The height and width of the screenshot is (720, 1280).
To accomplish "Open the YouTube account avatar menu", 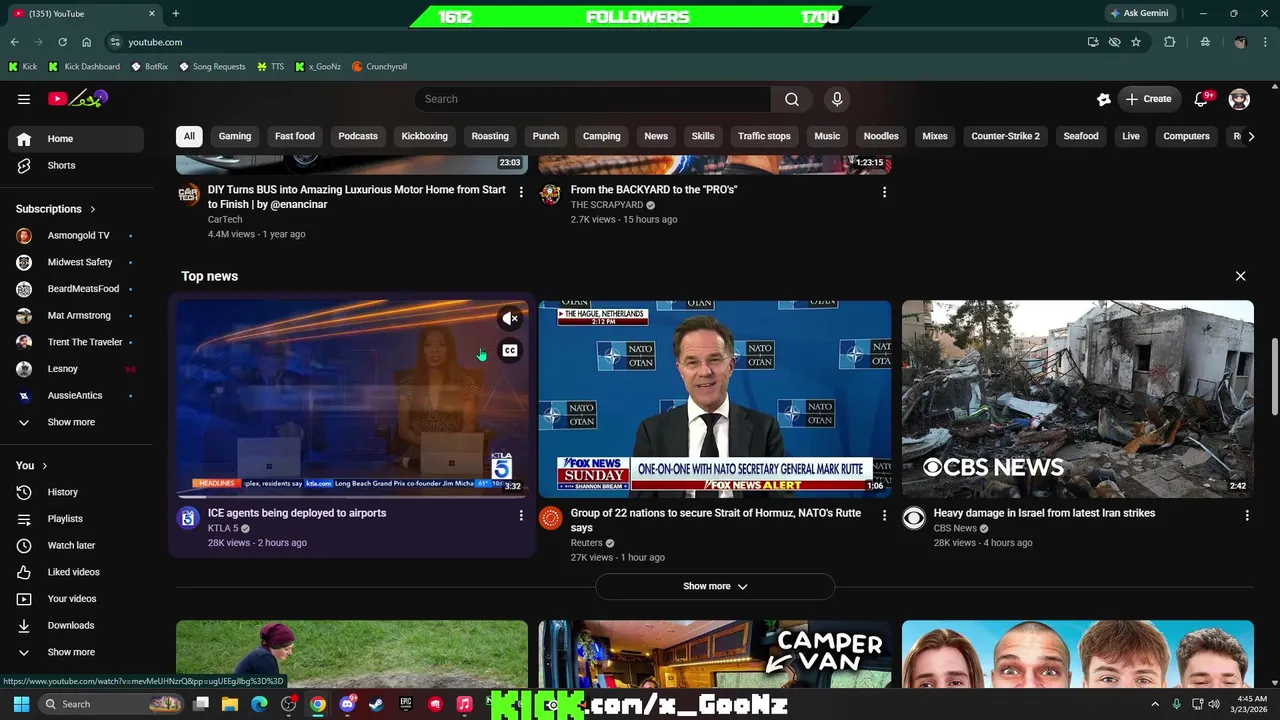I will tap(1239, 99).
